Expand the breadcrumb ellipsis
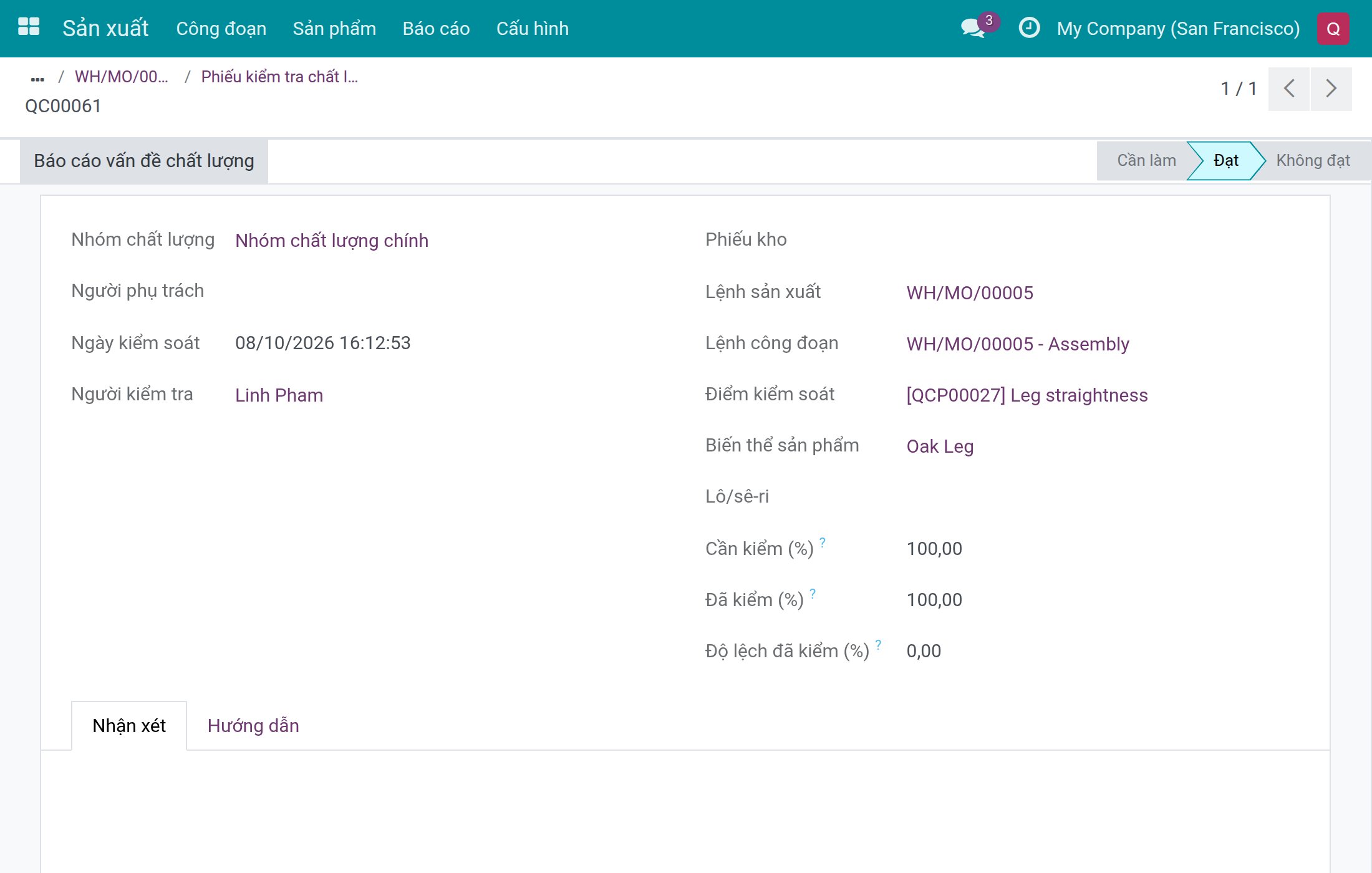This screenshot has height=873, width=1372. pyautogui.click(x=37, y=78)
